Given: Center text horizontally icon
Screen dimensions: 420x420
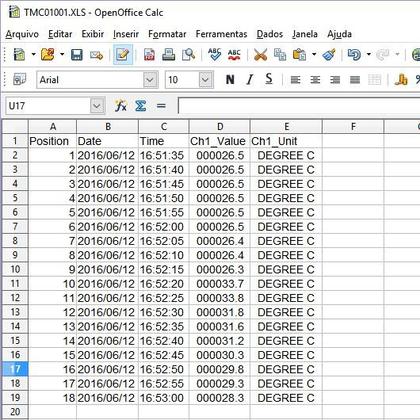Looking at the screenshot, I should tap(315, 80).
